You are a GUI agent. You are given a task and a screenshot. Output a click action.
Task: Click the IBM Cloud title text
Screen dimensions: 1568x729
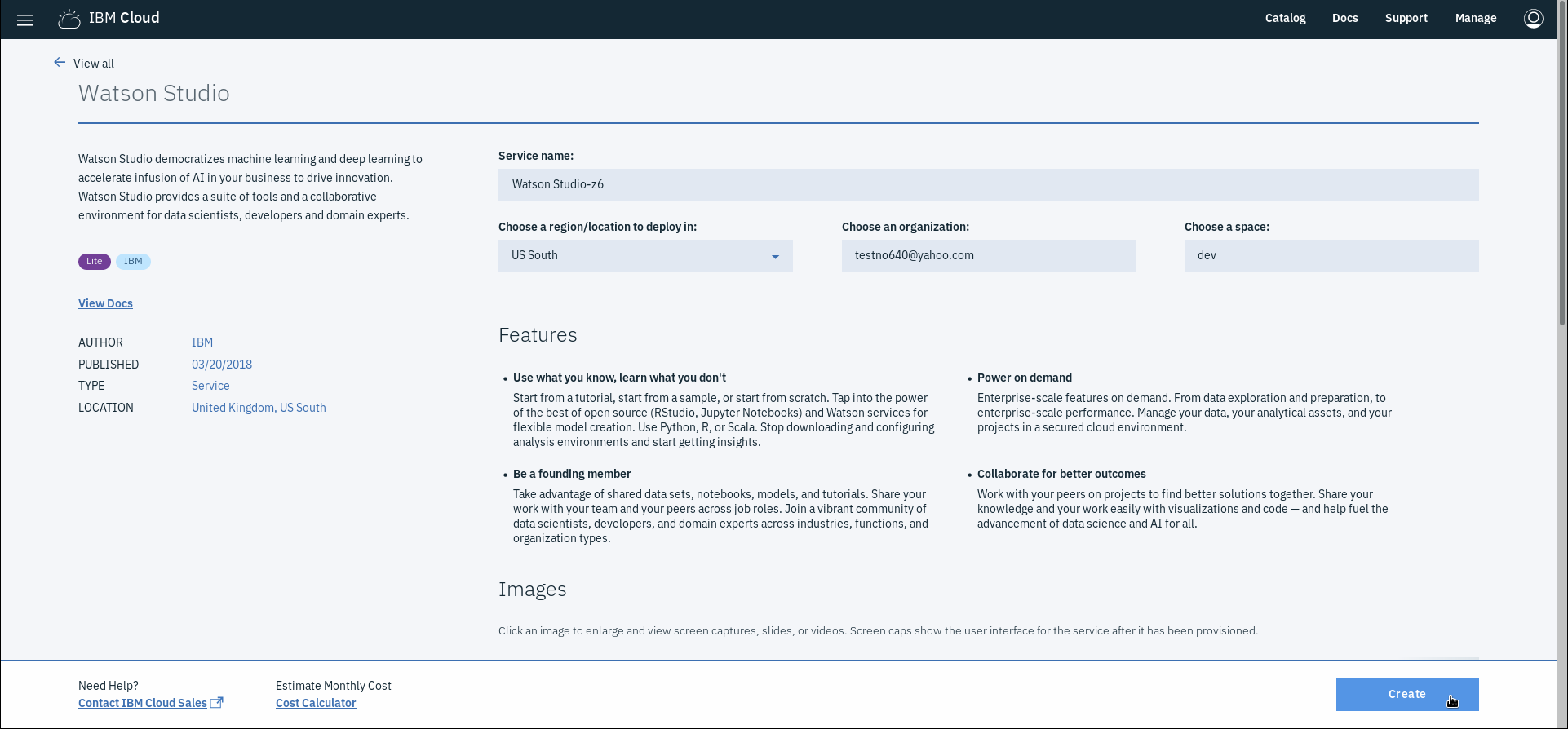pyautogui.click(x=124, y=18)
